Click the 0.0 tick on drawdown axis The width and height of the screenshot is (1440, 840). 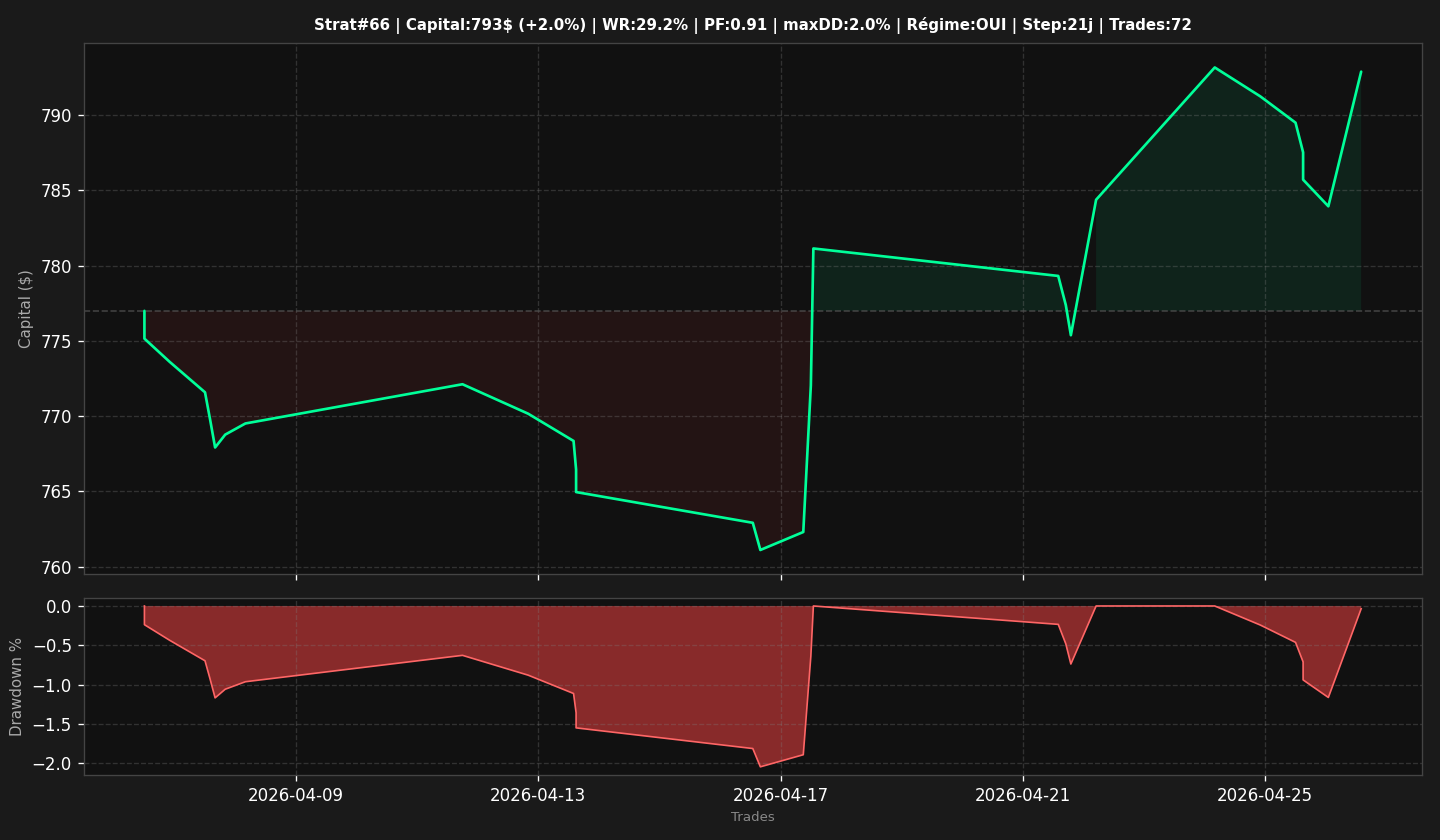coord(59,607)
